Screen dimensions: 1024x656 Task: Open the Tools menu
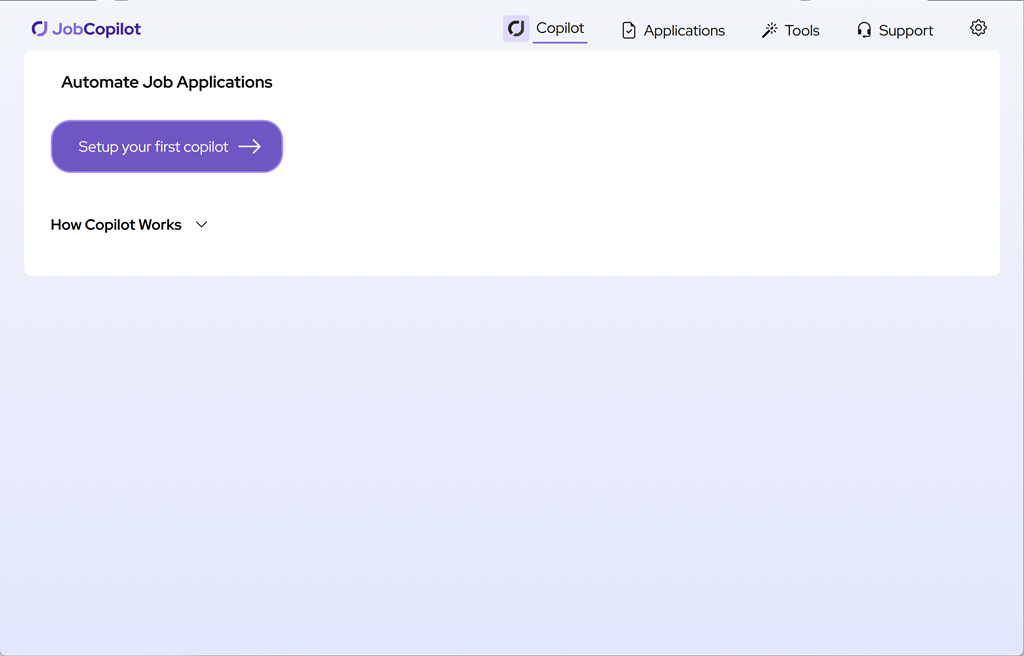tap(802, 31)
